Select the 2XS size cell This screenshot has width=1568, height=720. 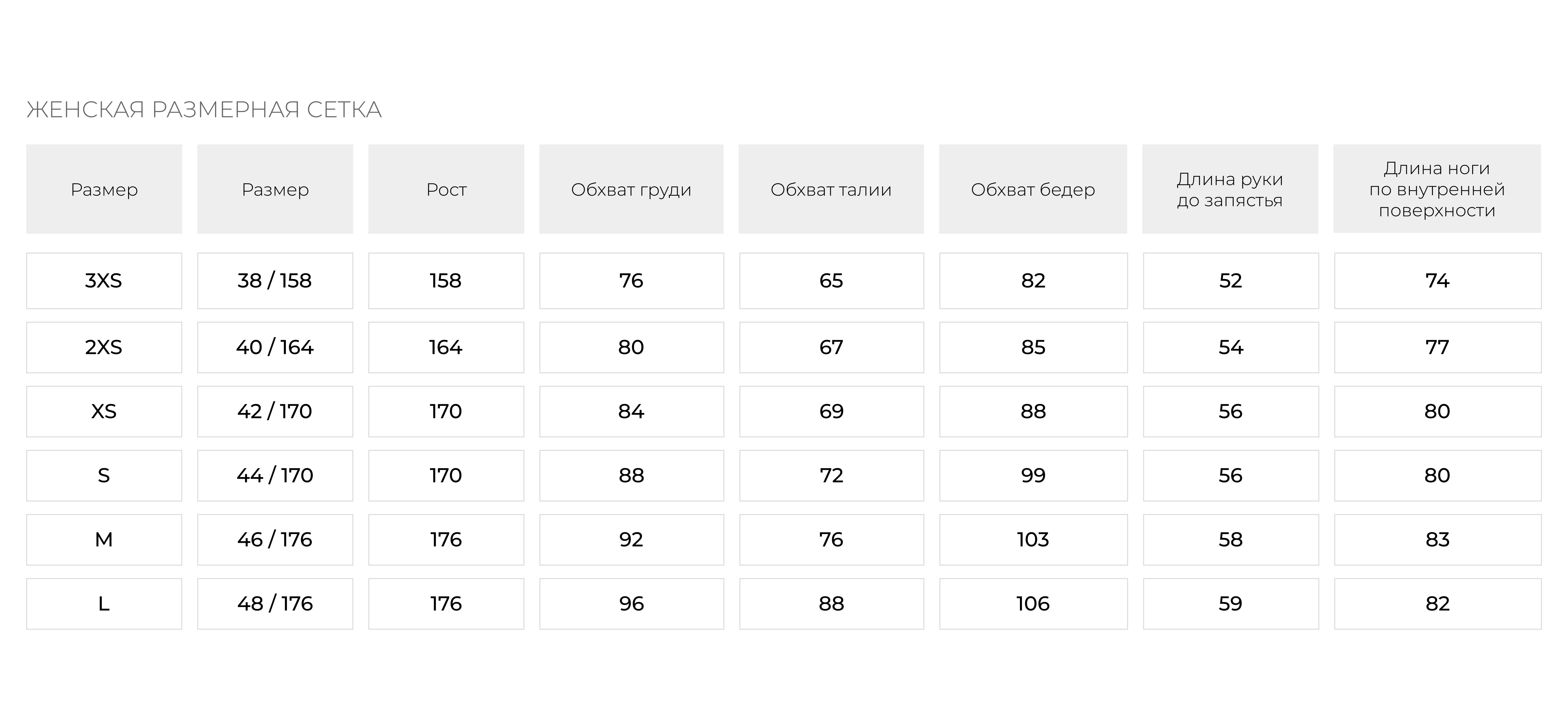104,348
